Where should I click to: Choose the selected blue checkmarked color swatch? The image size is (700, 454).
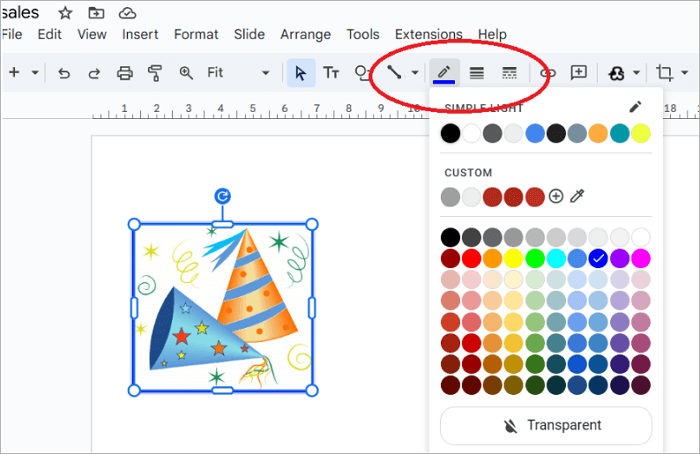tap(598, 258)
